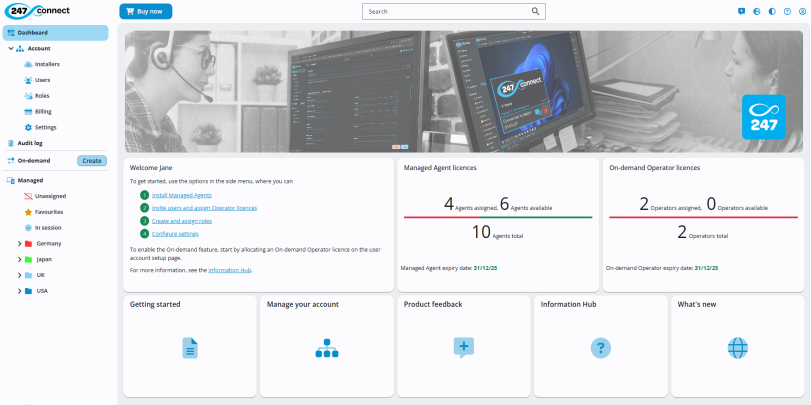This screenshot has width=811, height=405.
Task: Expand the Japan group chevron
Action: click(20, 259)
